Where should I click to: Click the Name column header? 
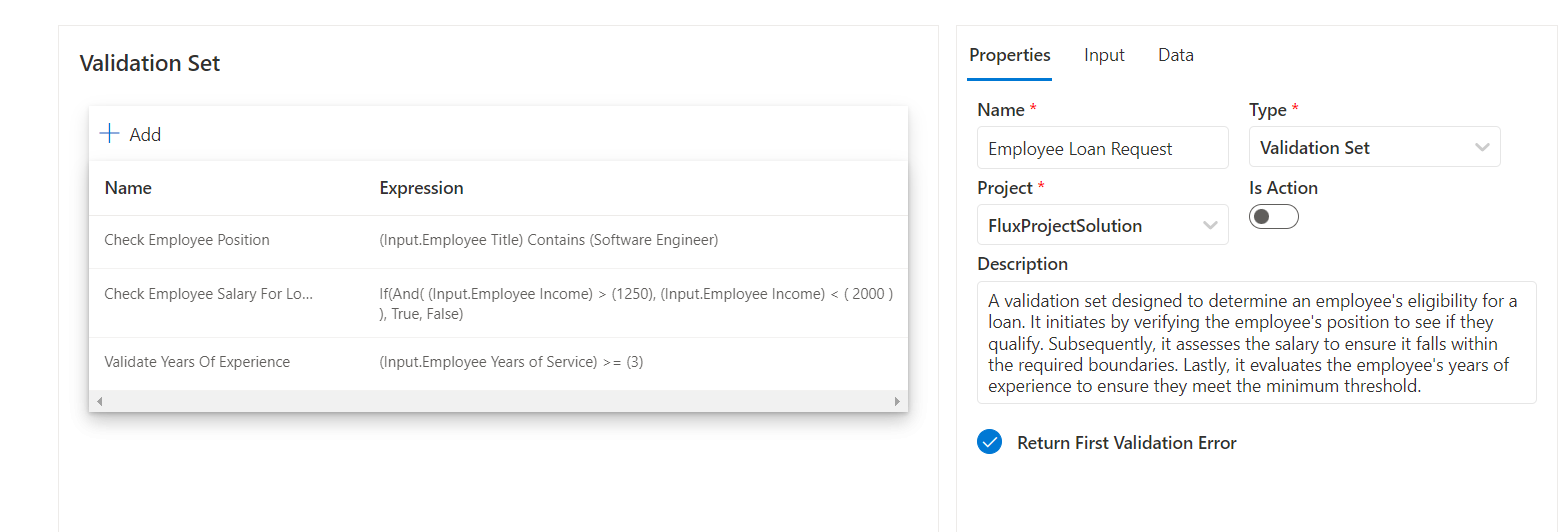pyautogui.click(x=128, y=188)
